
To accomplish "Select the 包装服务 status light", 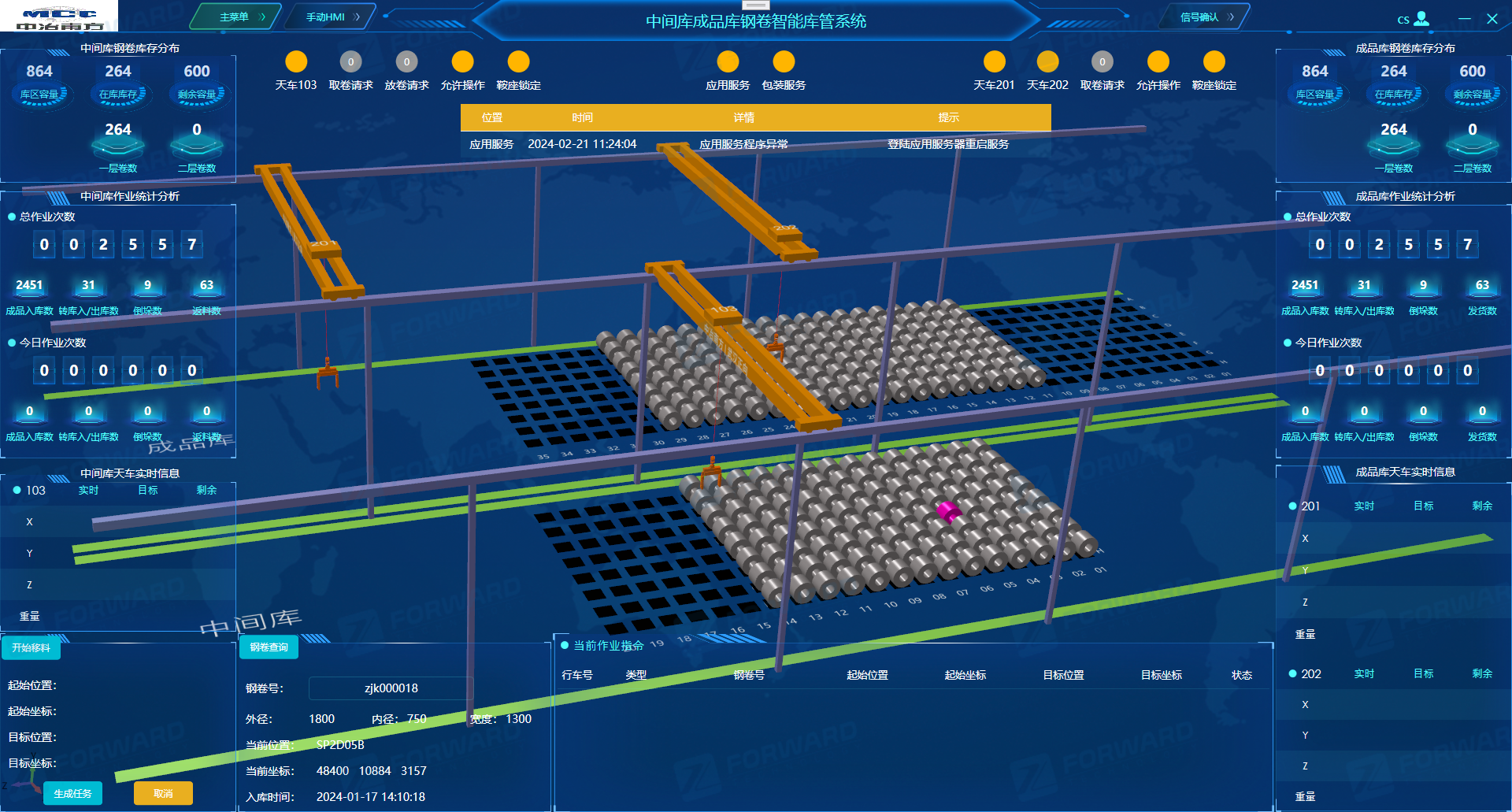I will coord(784,61).
